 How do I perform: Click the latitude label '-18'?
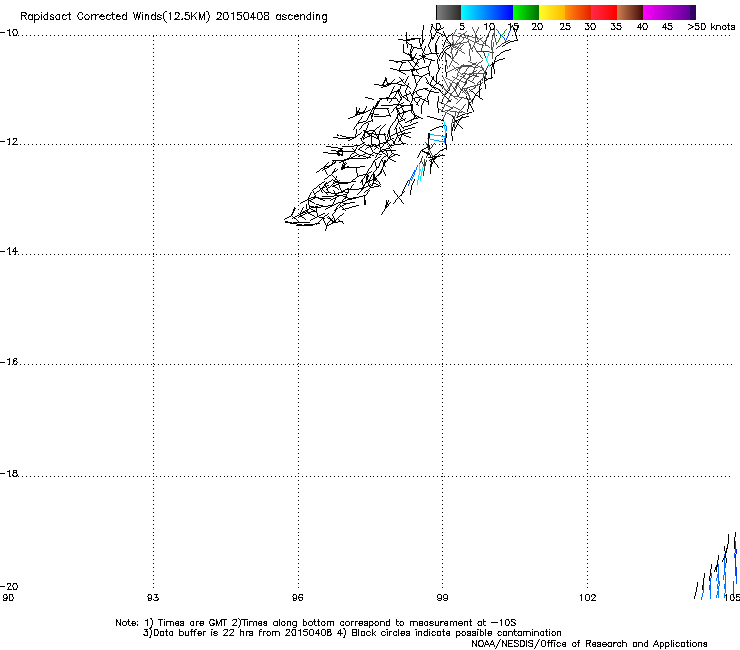click(9, 473)
